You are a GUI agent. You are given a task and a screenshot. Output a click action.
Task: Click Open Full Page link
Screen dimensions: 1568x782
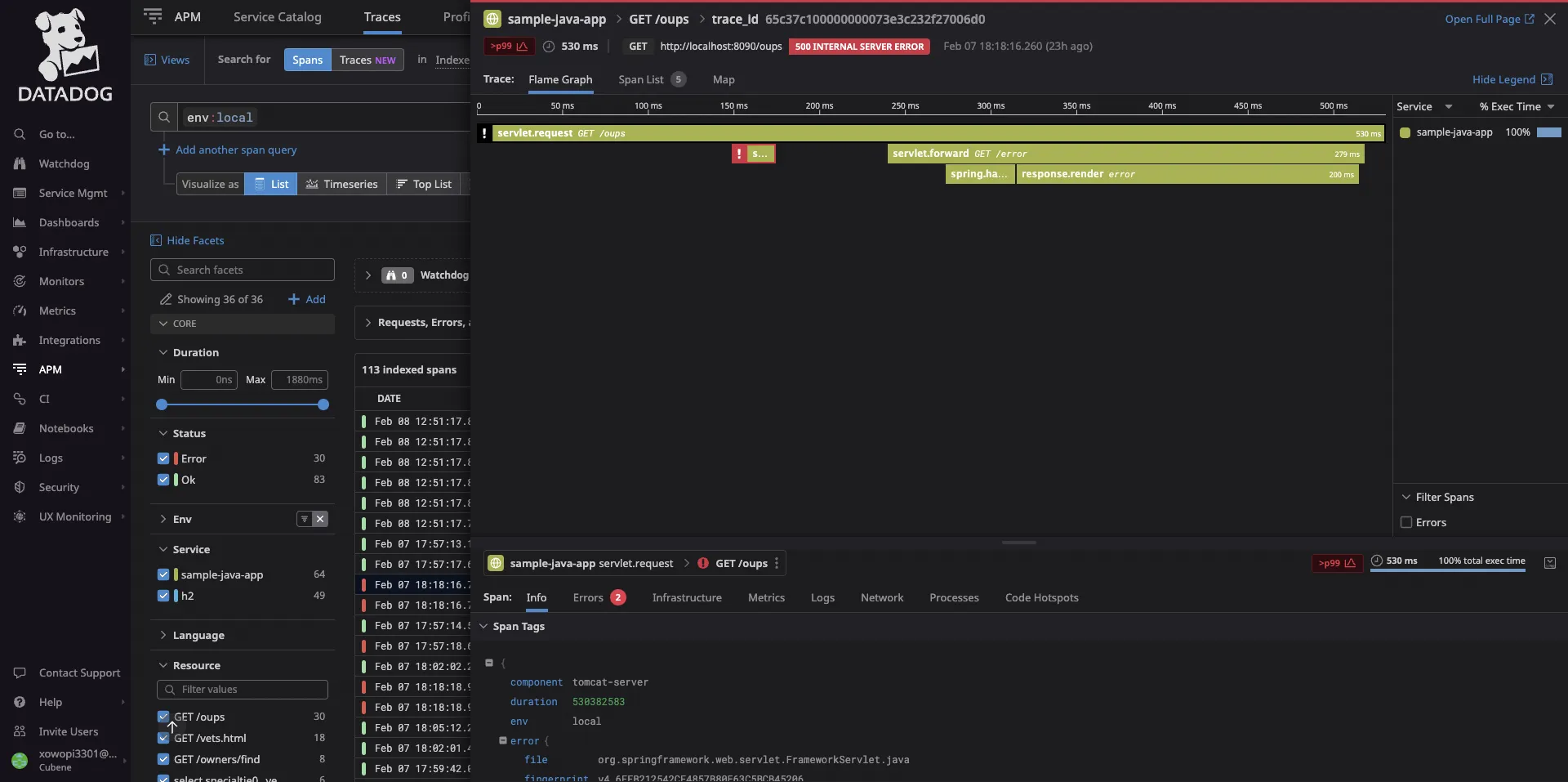tap(1490, 19)
